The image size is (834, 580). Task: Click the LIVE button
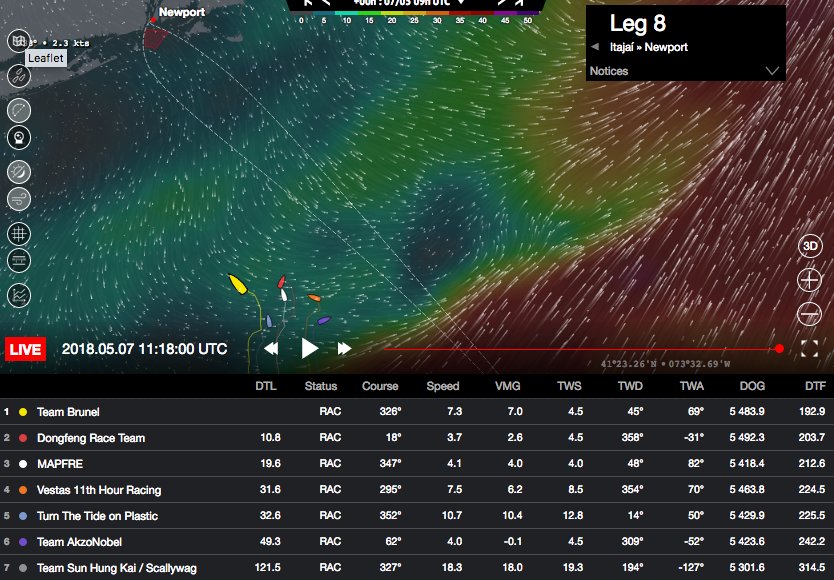tap(25, 350)
